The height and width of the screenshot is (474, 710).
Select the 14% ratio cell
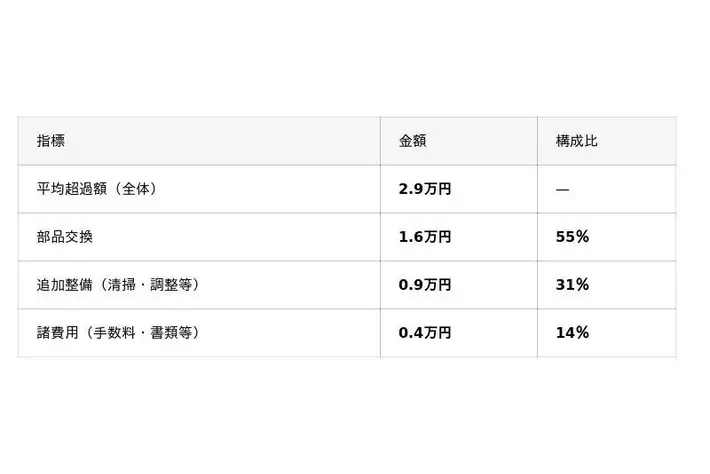pyautogui.click(x=572, y=333)
